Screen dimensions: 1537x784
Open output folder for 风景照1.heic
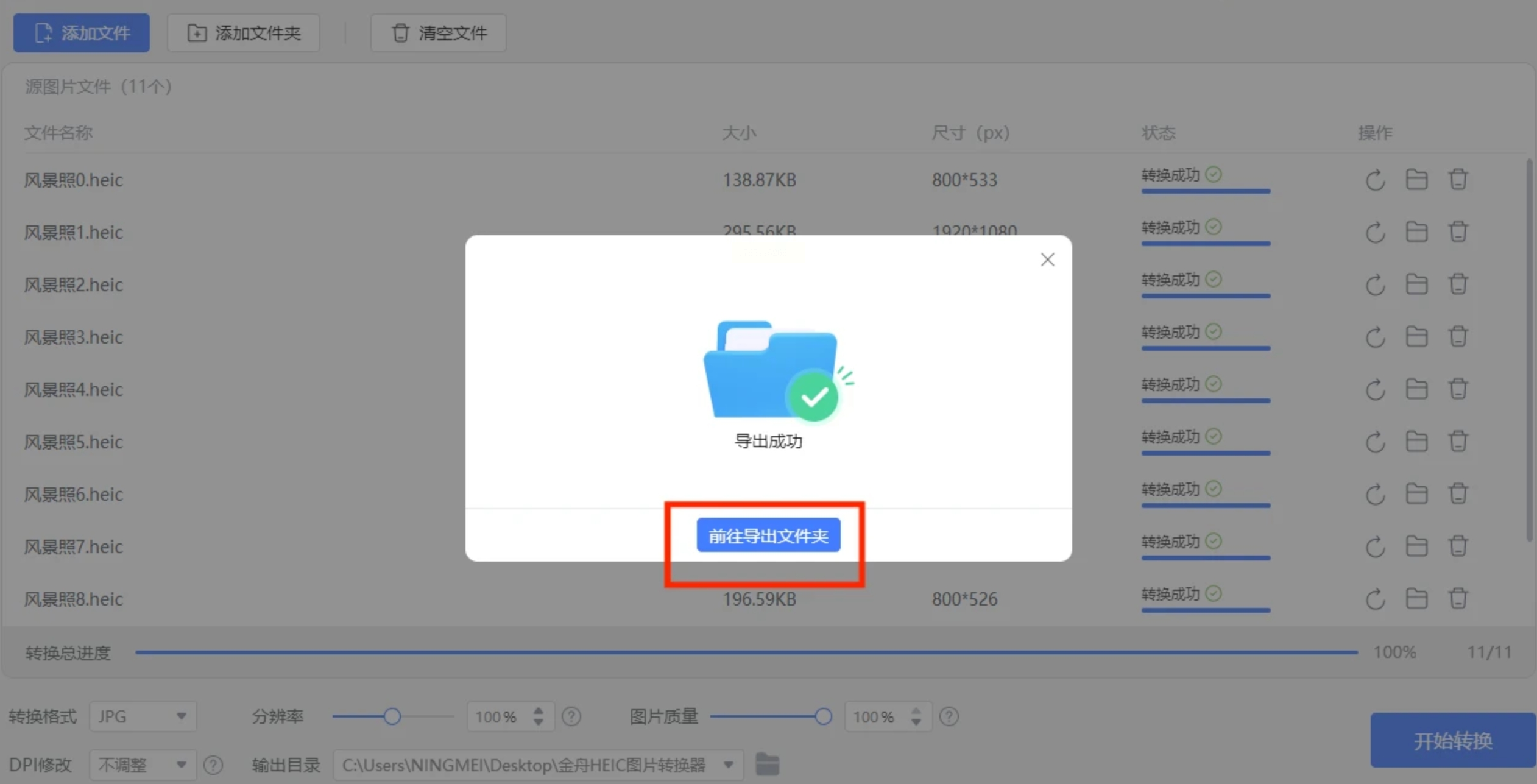point(1416,232)
